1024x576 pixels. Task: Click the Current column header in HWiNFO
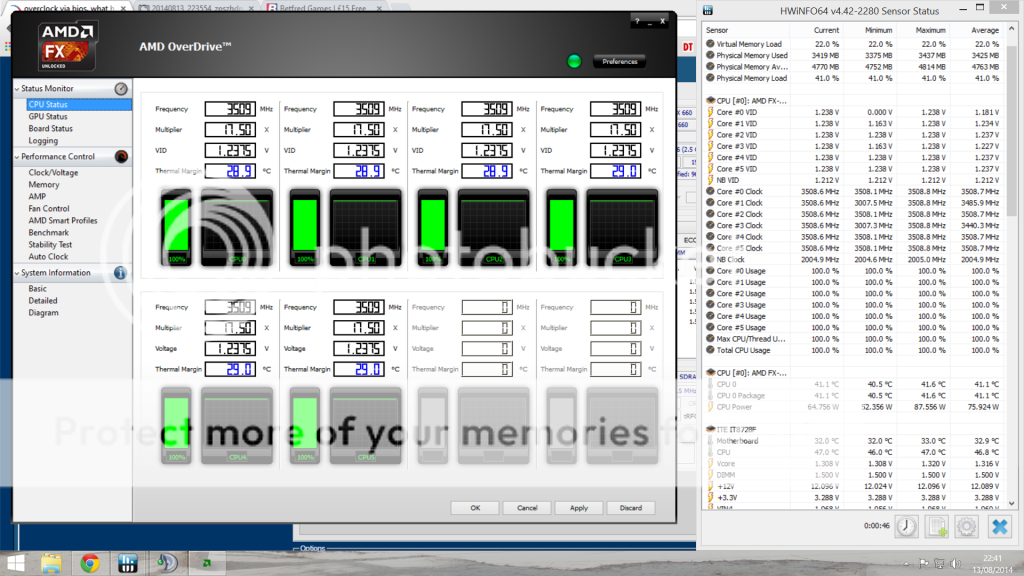tap(825, 30)
